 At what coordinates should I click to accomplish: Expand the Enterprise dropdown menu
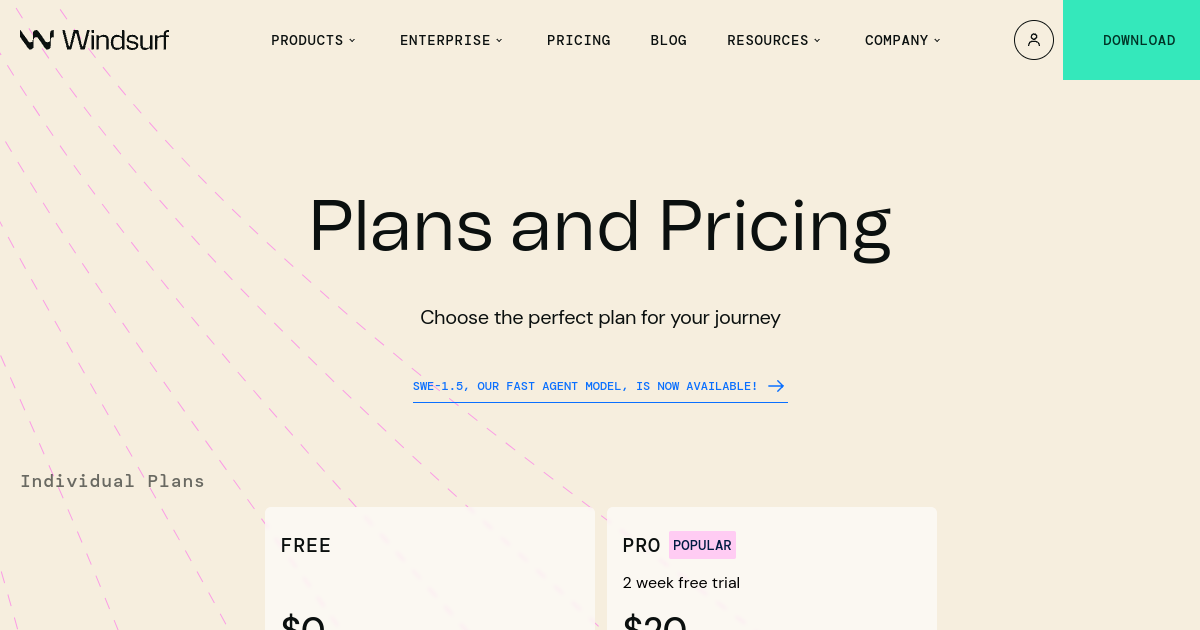451,40
